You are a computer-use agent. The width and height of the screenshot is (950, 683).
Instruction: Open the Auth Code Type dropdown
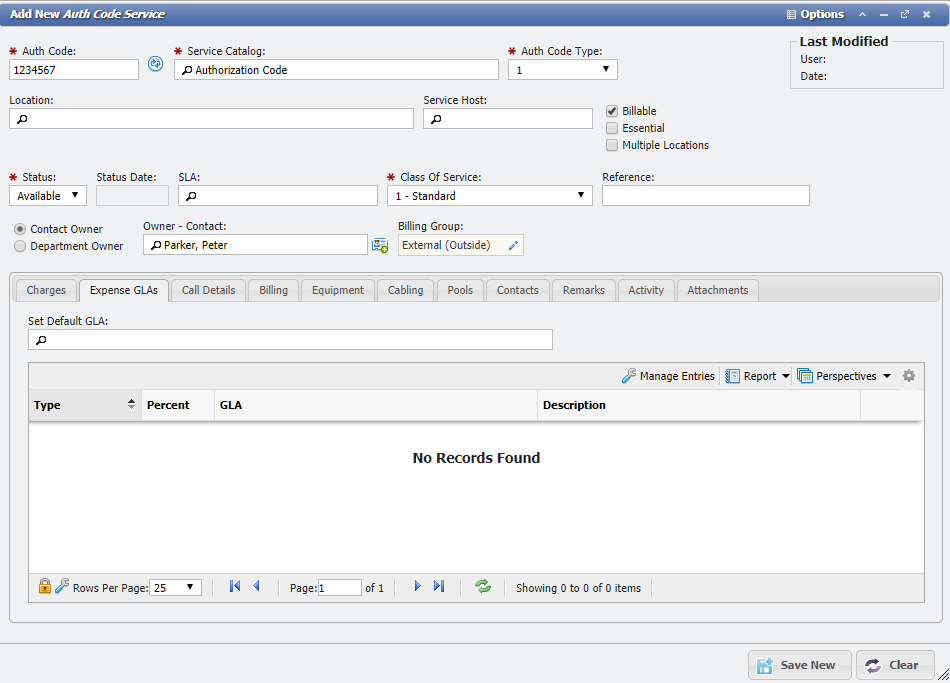click(562, 70)
